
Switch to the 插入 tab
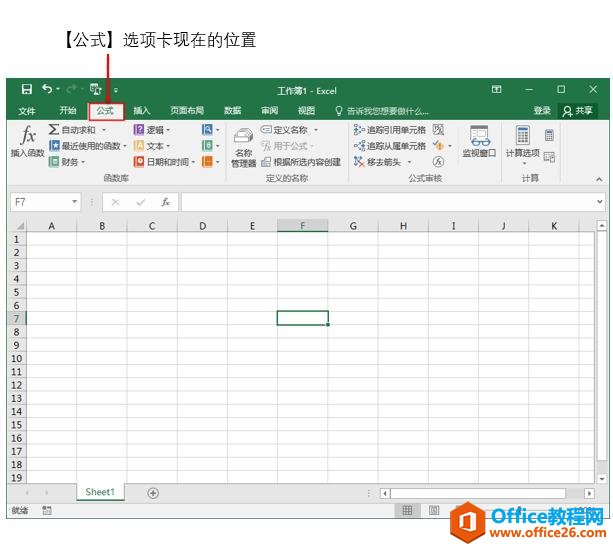tap(142, 111)
